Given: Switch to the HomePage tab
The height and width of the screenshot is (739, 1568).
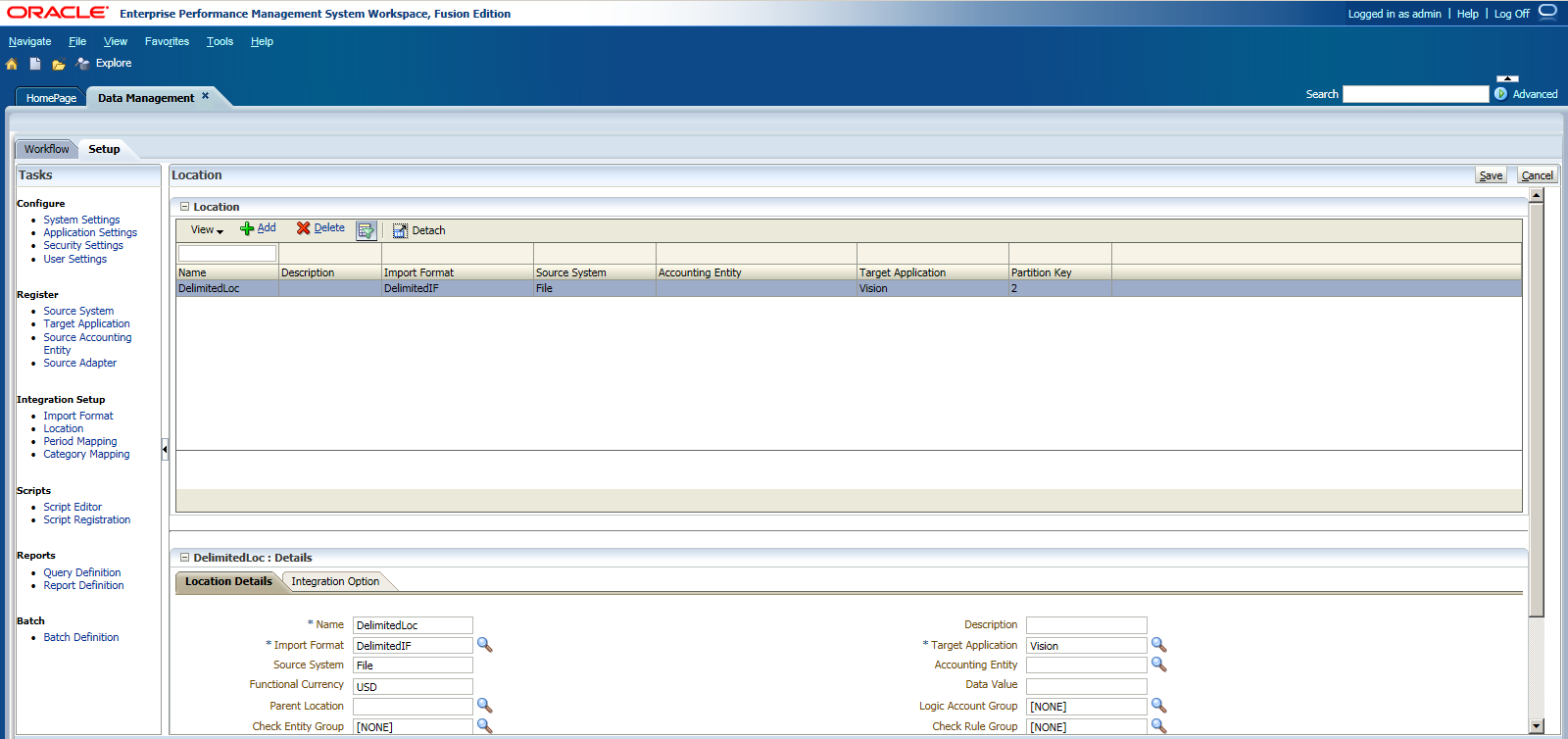Looking at the screenshot, I should 51,98.
